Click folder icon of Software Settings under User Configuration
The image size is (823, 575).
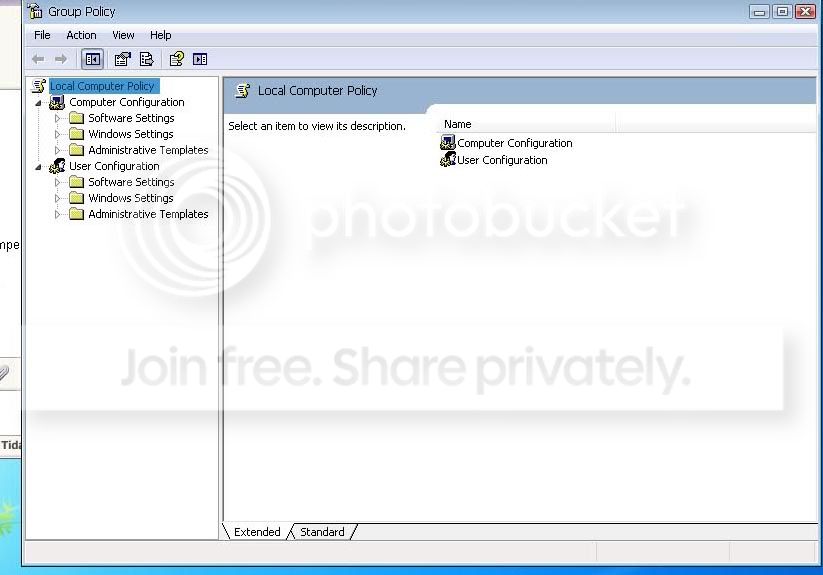tap(77, 182)
